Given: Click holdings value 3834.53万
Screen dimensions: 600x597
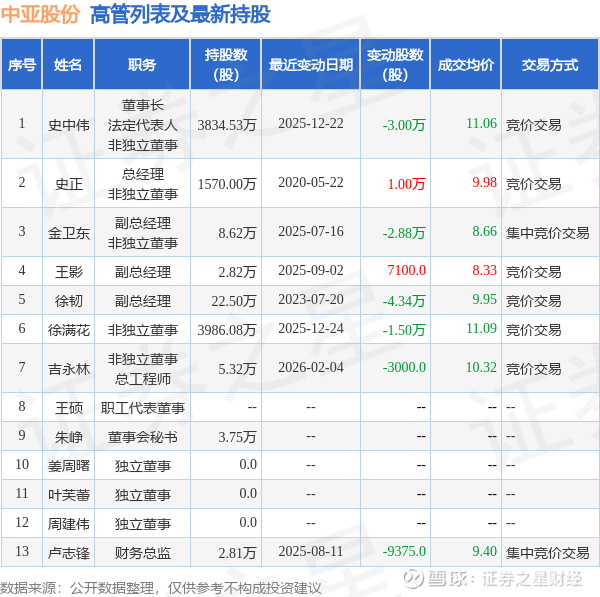Looking at the screenshot, I should coord(227,125).
